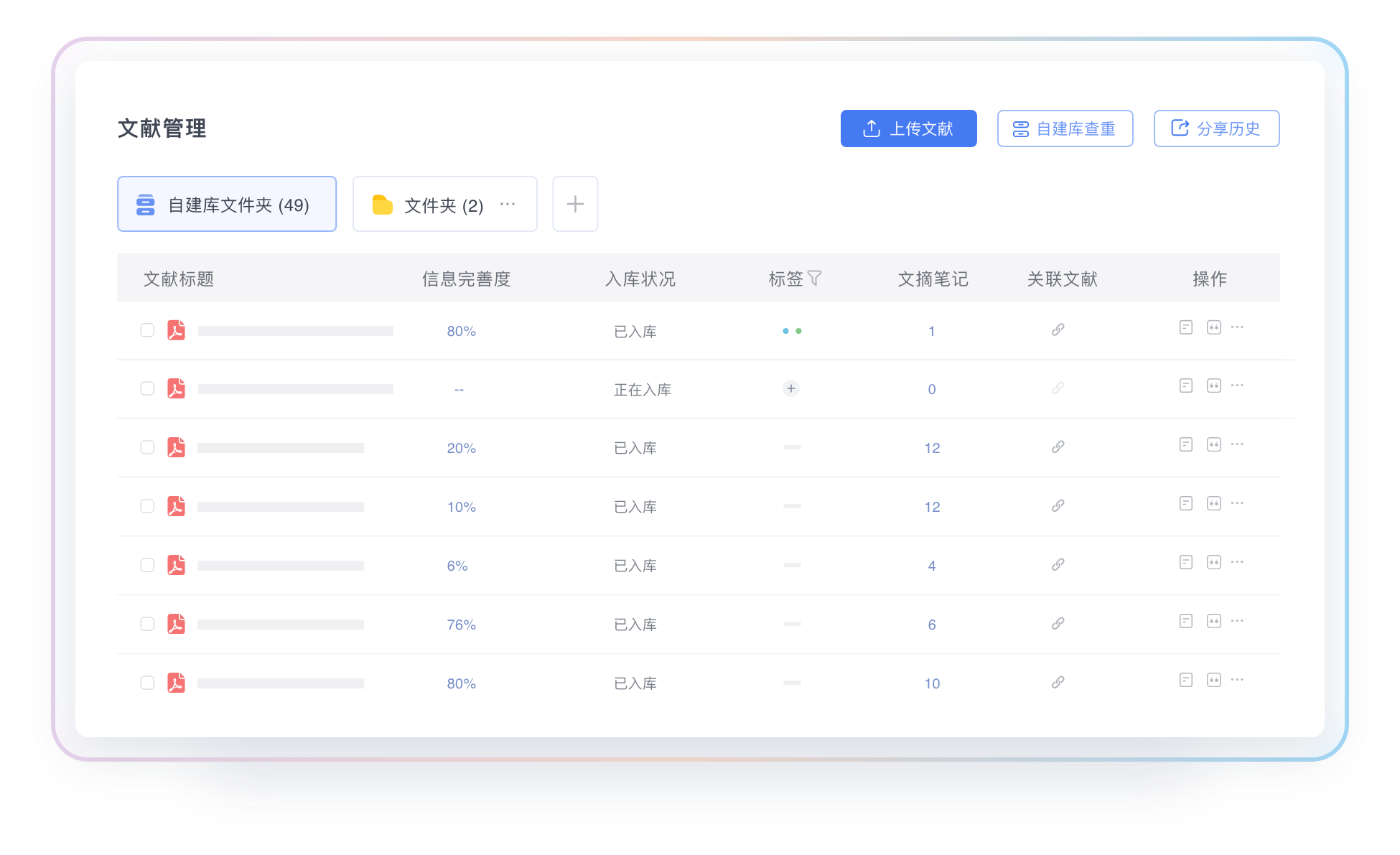Screen dimensions: 1400x855
Task: Switch to 自建库文件夹 (49) tab
Action: pyautogui.click(x=227, y=205)
